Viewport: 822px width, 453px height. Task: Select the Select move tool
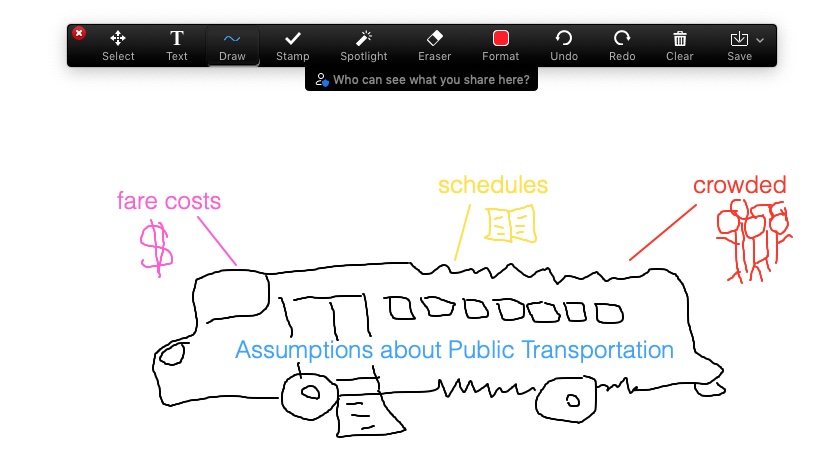[x=118, y=45]
